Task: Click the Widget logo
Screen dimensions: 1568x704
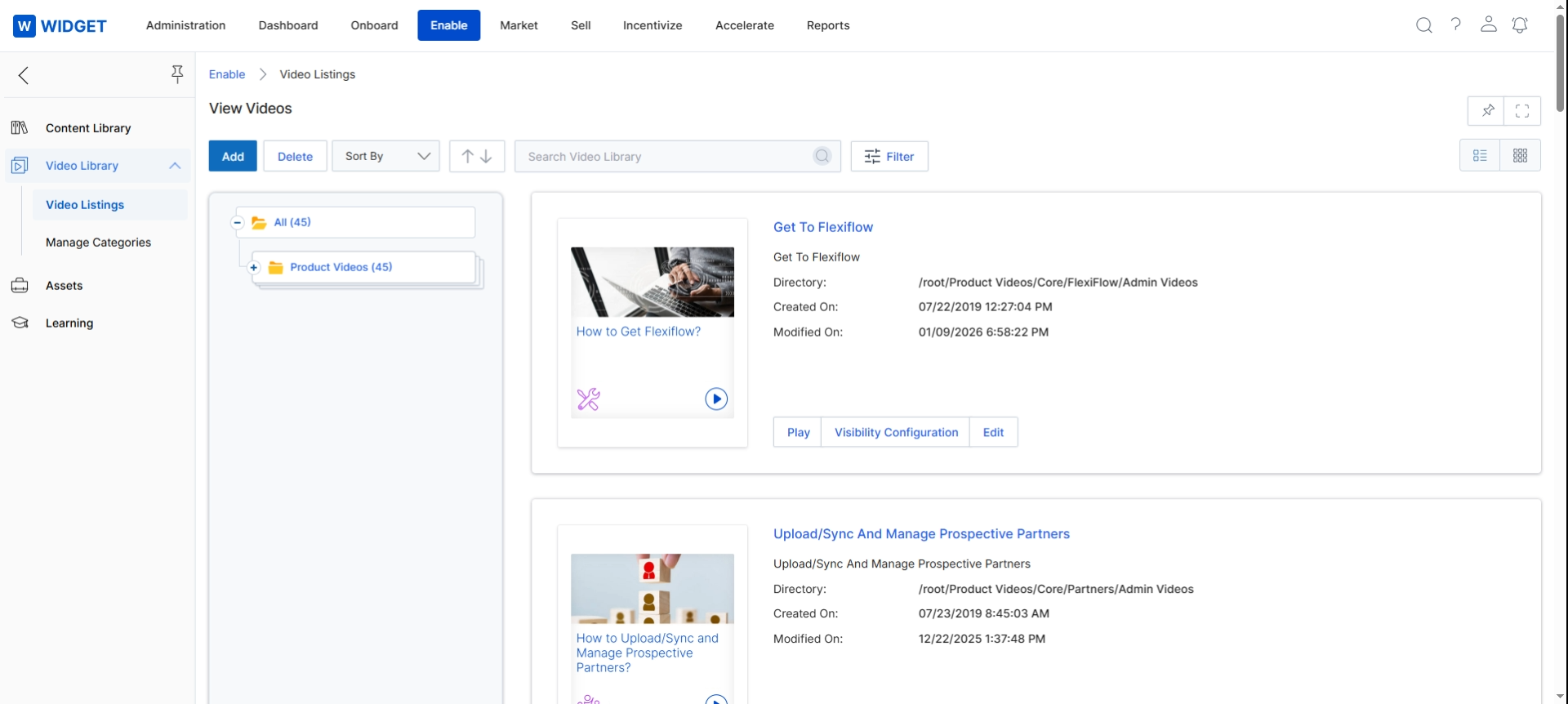Action: (60, 25)
